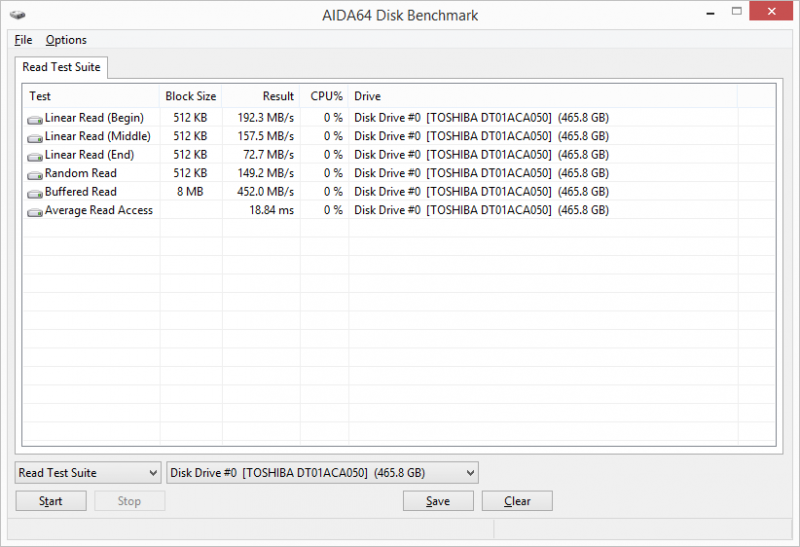This screenshot has height=547, width=800.
Task: Save the benchmark results
Action: click(x=438, y=501)
